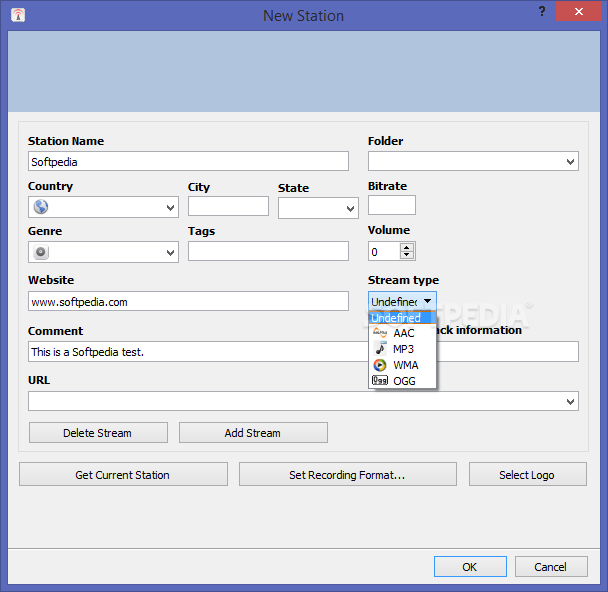This screenshot has height=592, width=608.
Task: Expand the Genre dropdown arrow
Action: [x=170, y=252]
